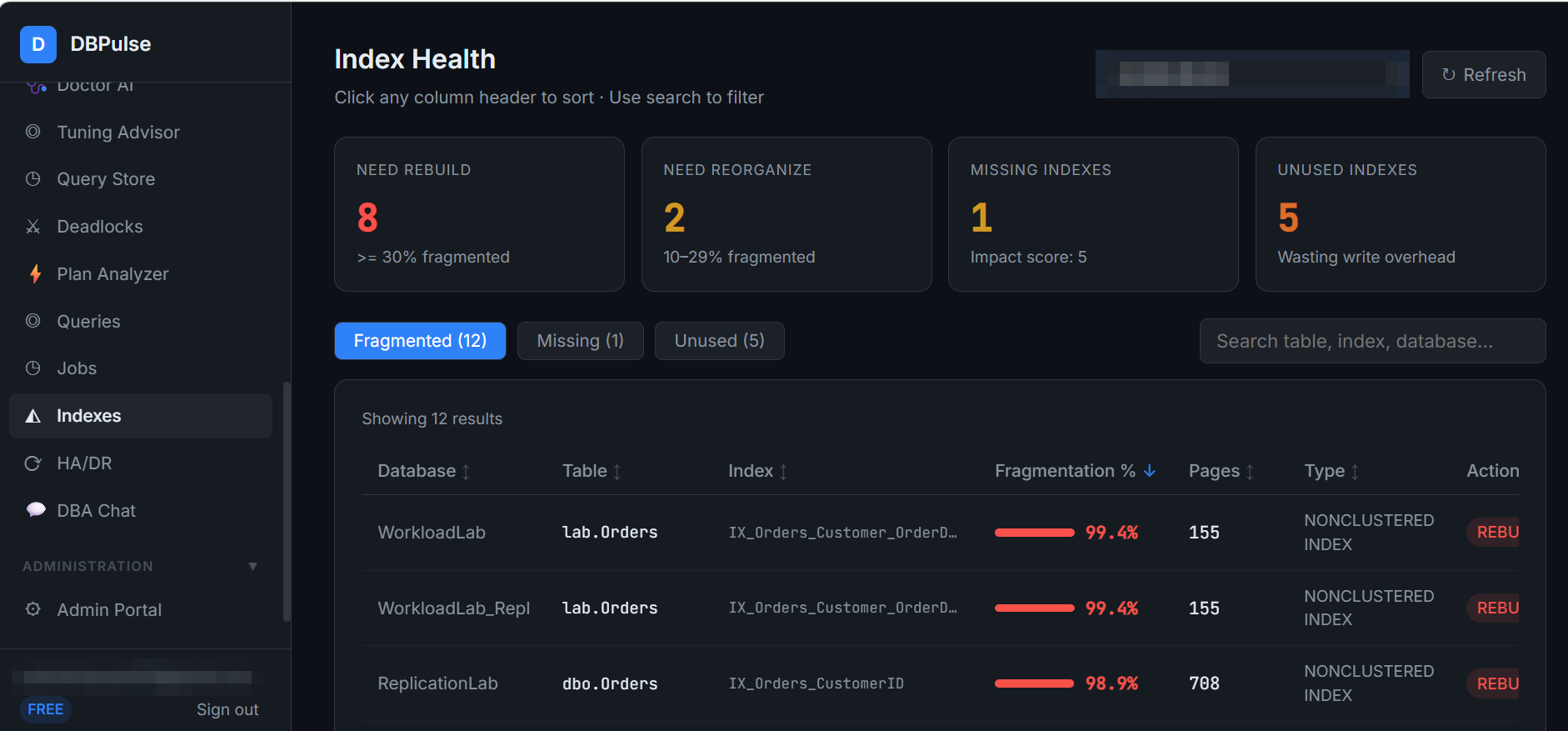Click the Jobs clock icon
This screenshot has width=1568, height=731.
click(33, 368)
